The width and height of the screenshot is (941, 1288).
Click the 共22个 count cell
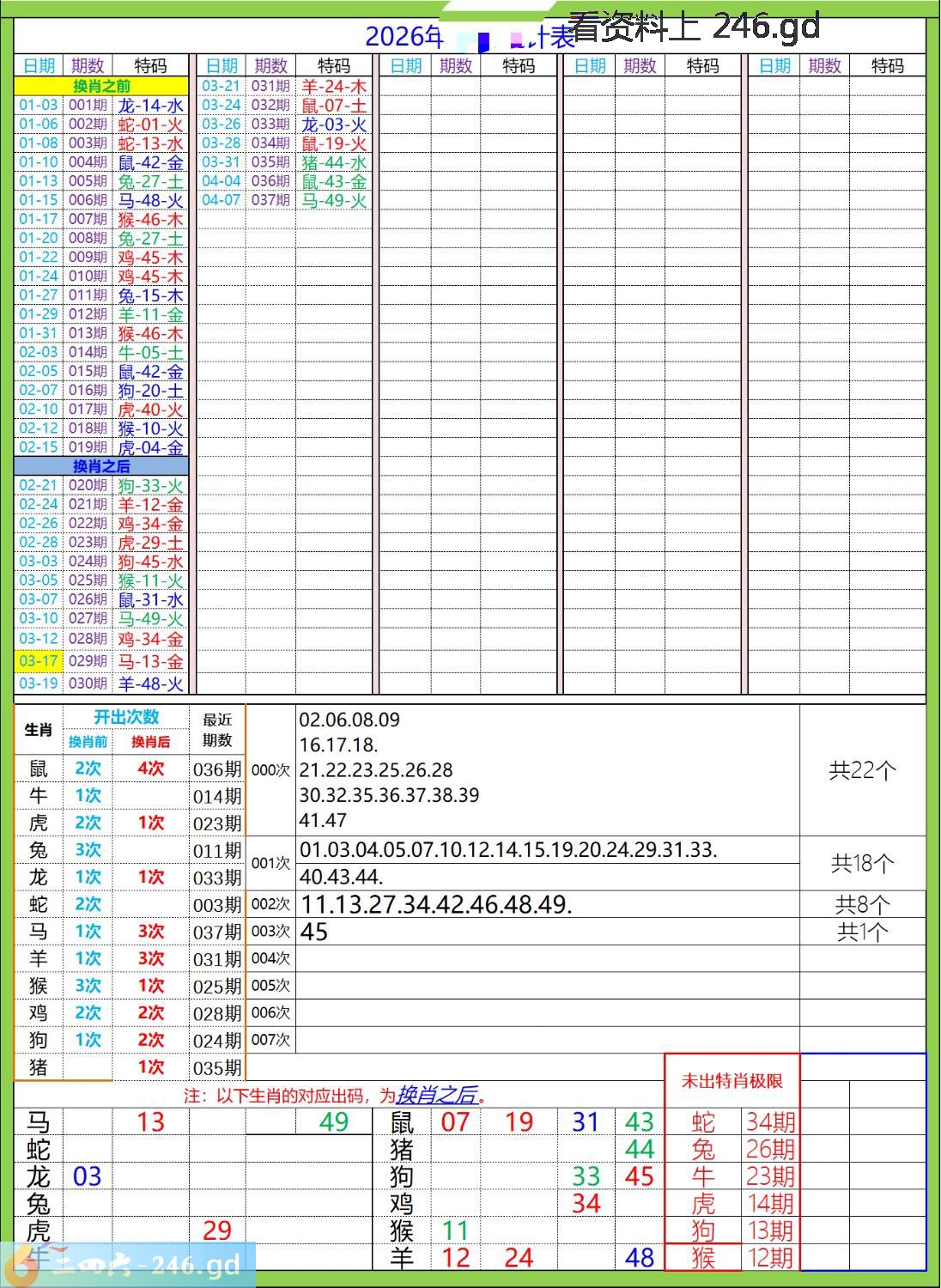pos(862,770)
